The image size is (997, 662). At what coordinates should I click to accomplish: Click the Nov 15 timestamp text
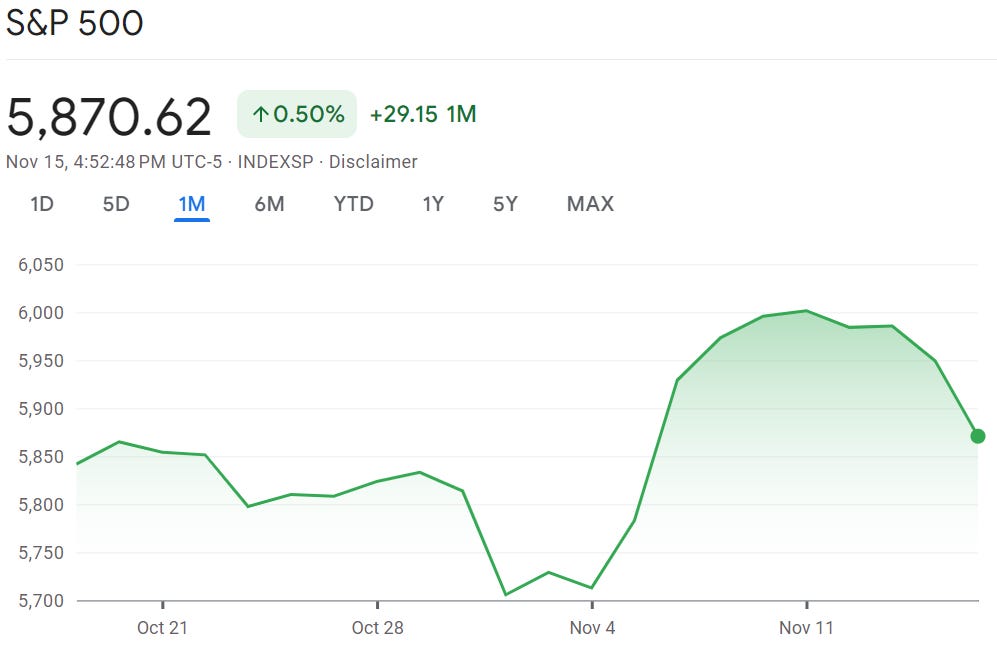(114, 162)
